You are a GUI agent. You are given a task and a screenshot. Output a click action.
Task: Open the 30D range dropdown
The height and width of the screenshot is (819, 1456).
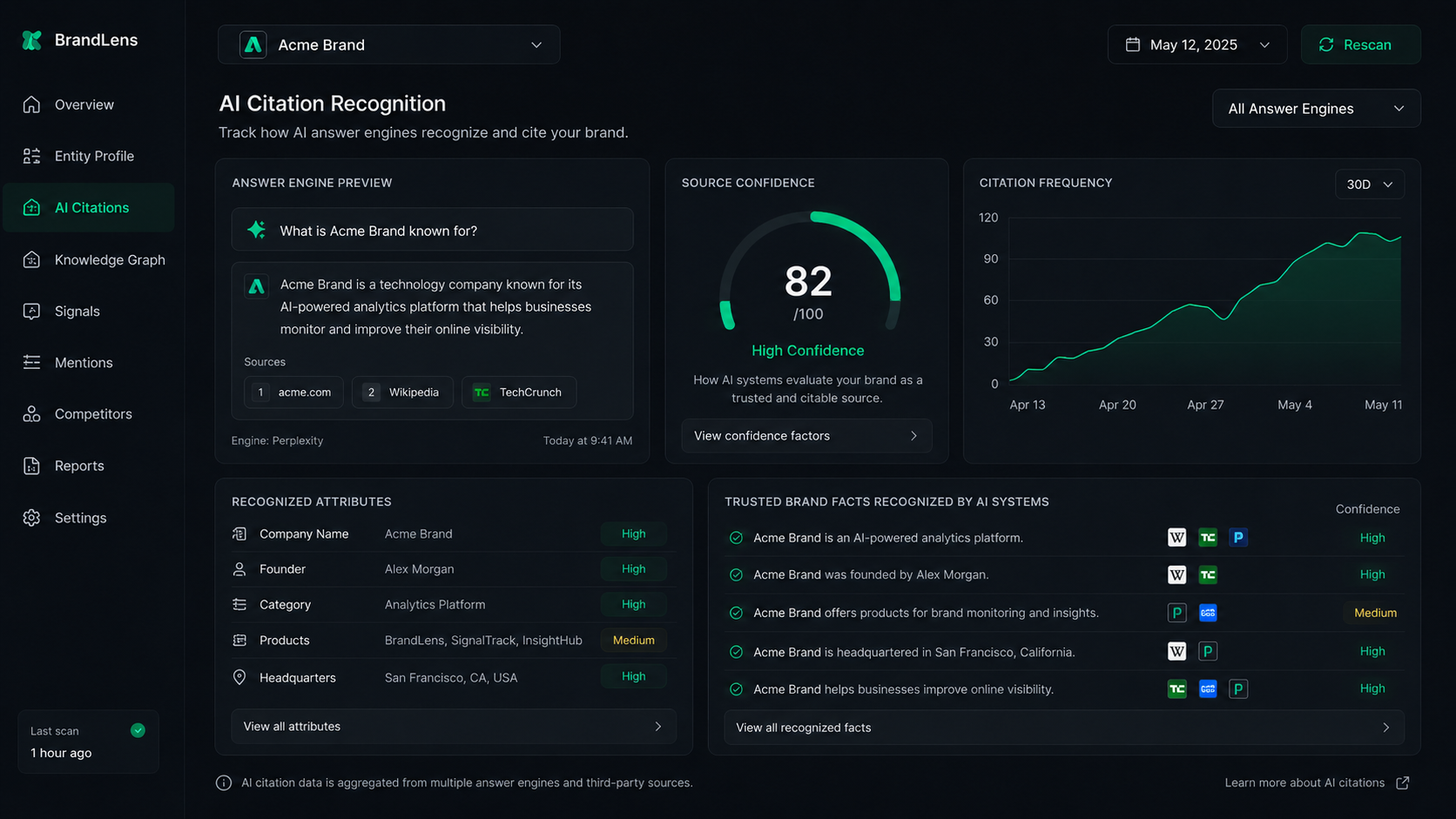pos(1370,185)
